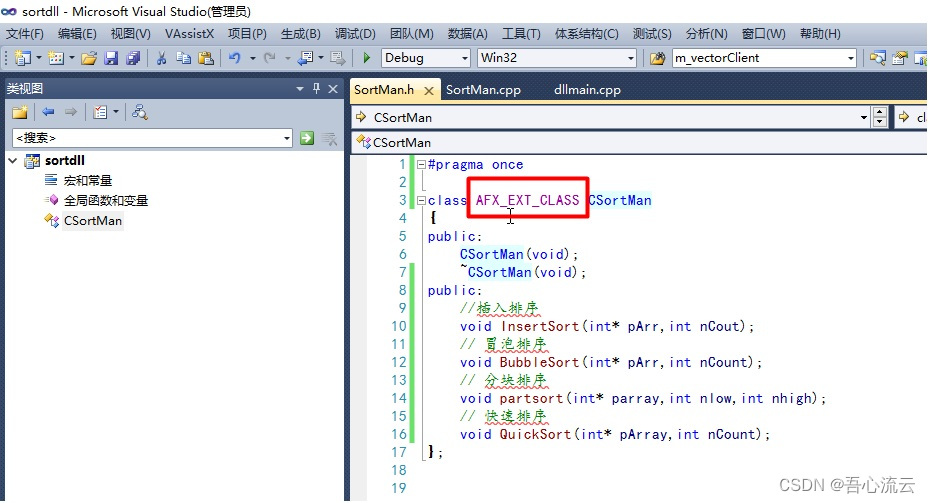The width and height of the screenshot is (930, 503).
Task: Click the Find in Files icon
Action: pos(657,58)
